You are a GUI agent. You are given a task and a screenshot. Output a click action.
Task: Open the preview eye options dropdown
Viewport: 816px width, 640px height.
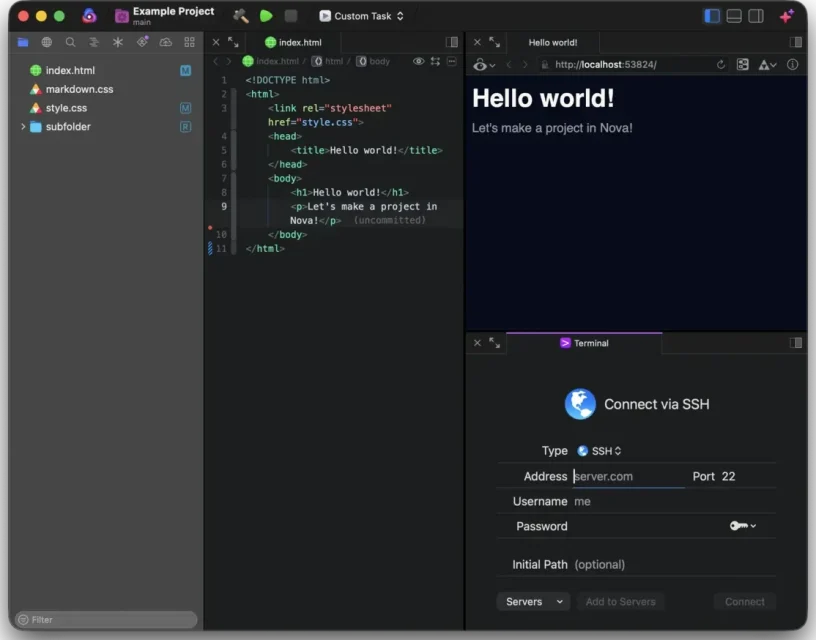coord(484,65)
